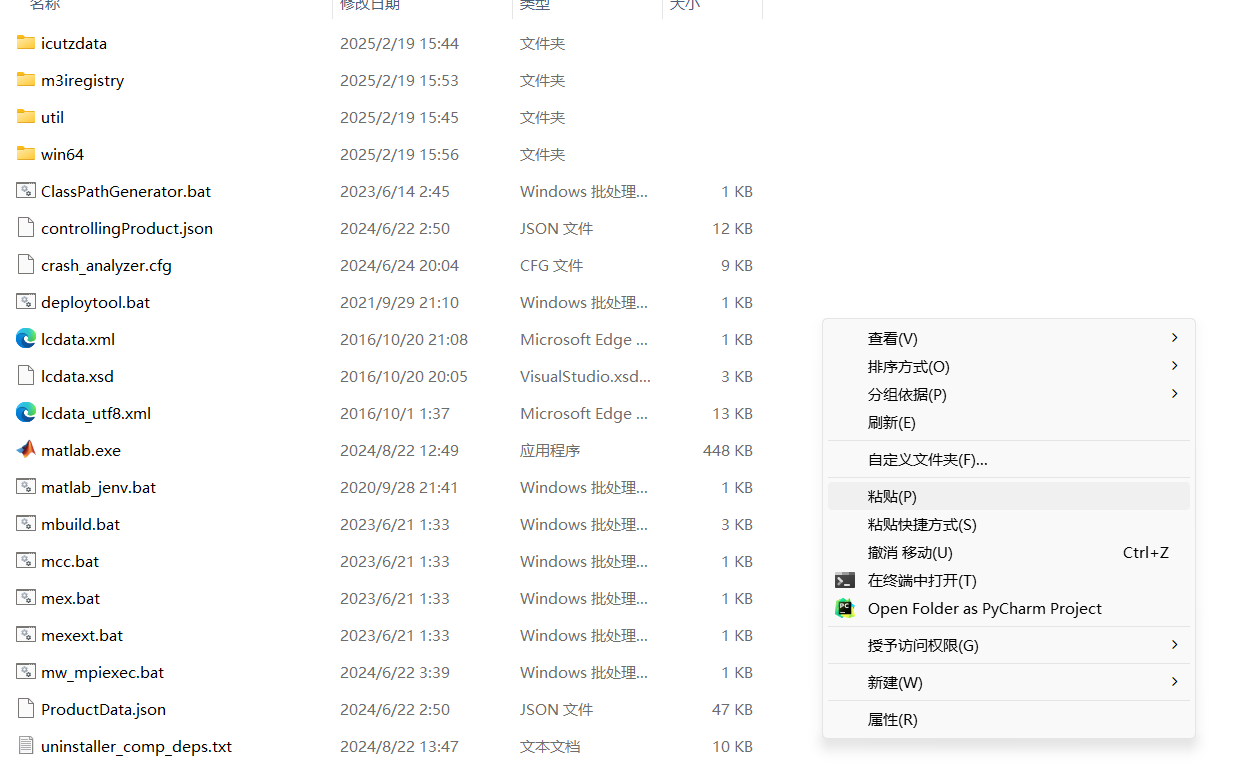Click the PyCharm icon in context menu

pyautogui.click(x=845, y=608)
